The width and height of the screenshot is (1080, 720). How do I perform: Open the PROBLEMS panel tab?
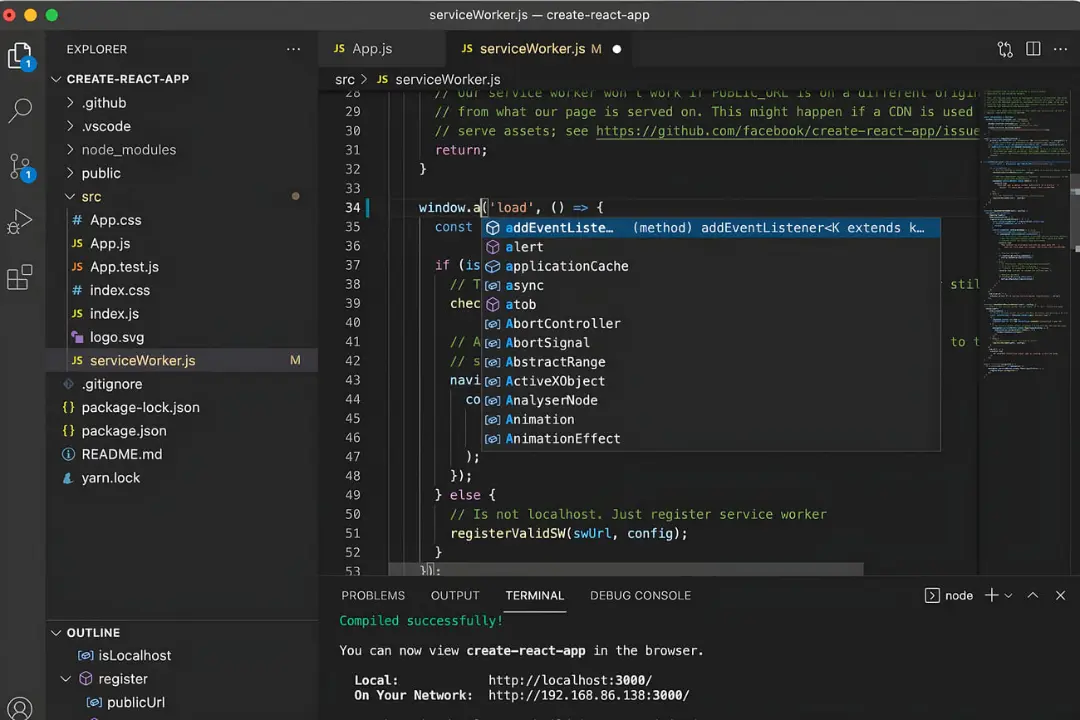[373, 595]
